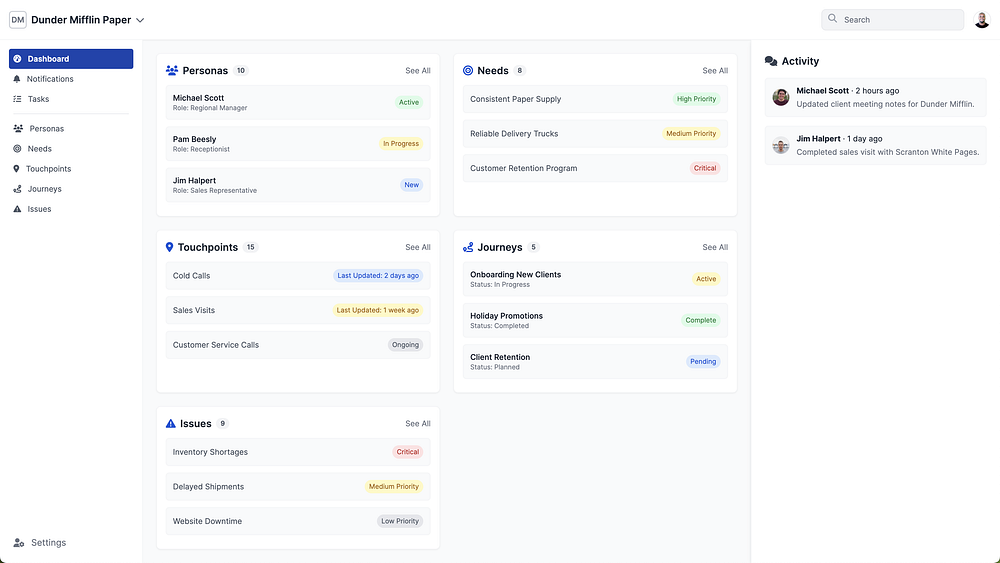Image resolution: width=1000 pixels, height=563 pixels.
Task: Click the sidebar Personas people icon
Action: pyautogui.click(x=18, y=129)
